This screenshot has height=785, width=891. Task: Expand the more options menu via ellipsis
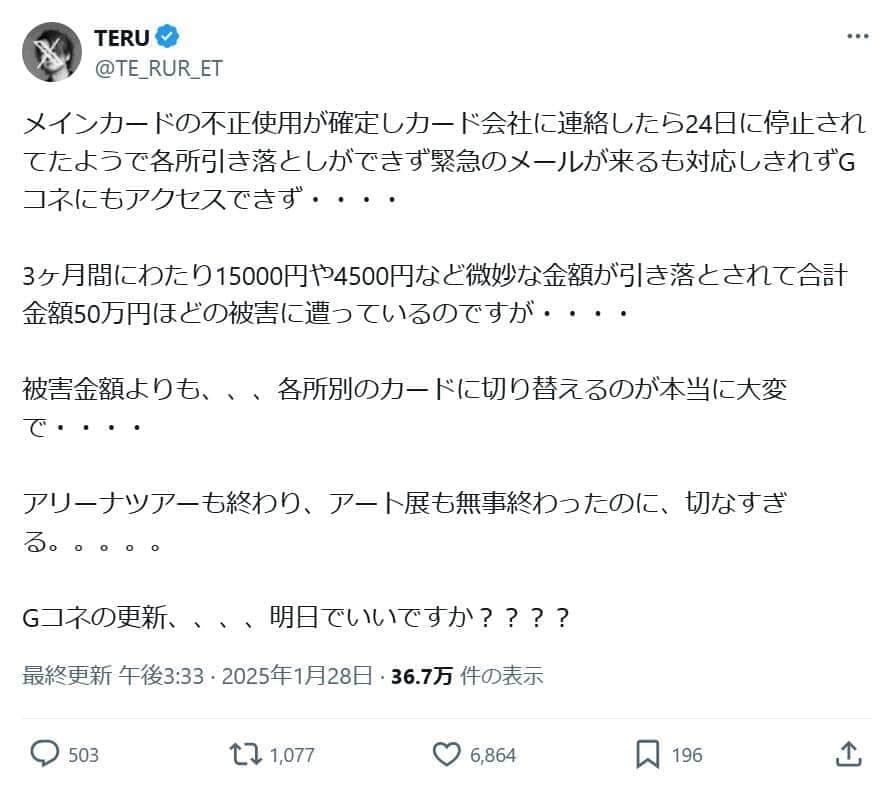858,36
